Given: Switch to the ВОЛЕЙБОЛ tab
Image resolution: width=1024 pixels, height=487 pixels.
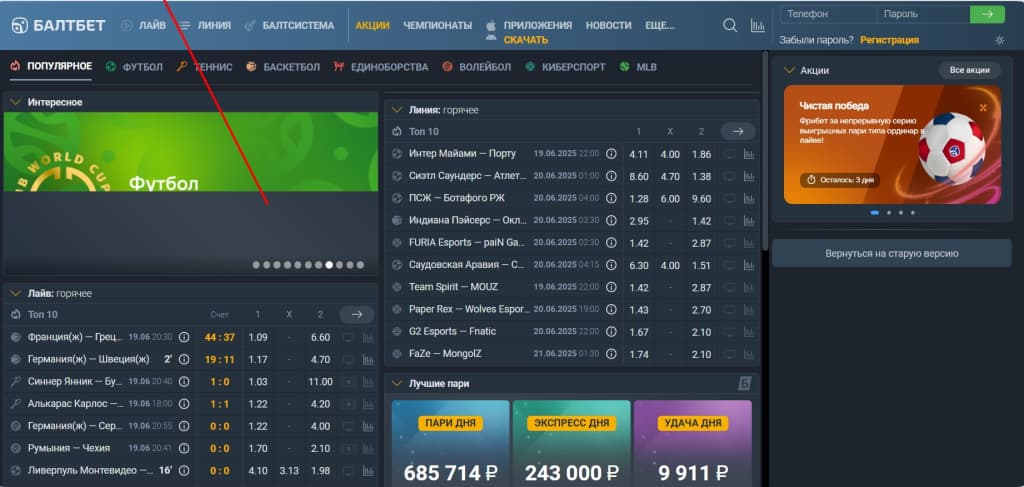Looking at the screenshot, I should coord(477,67).
